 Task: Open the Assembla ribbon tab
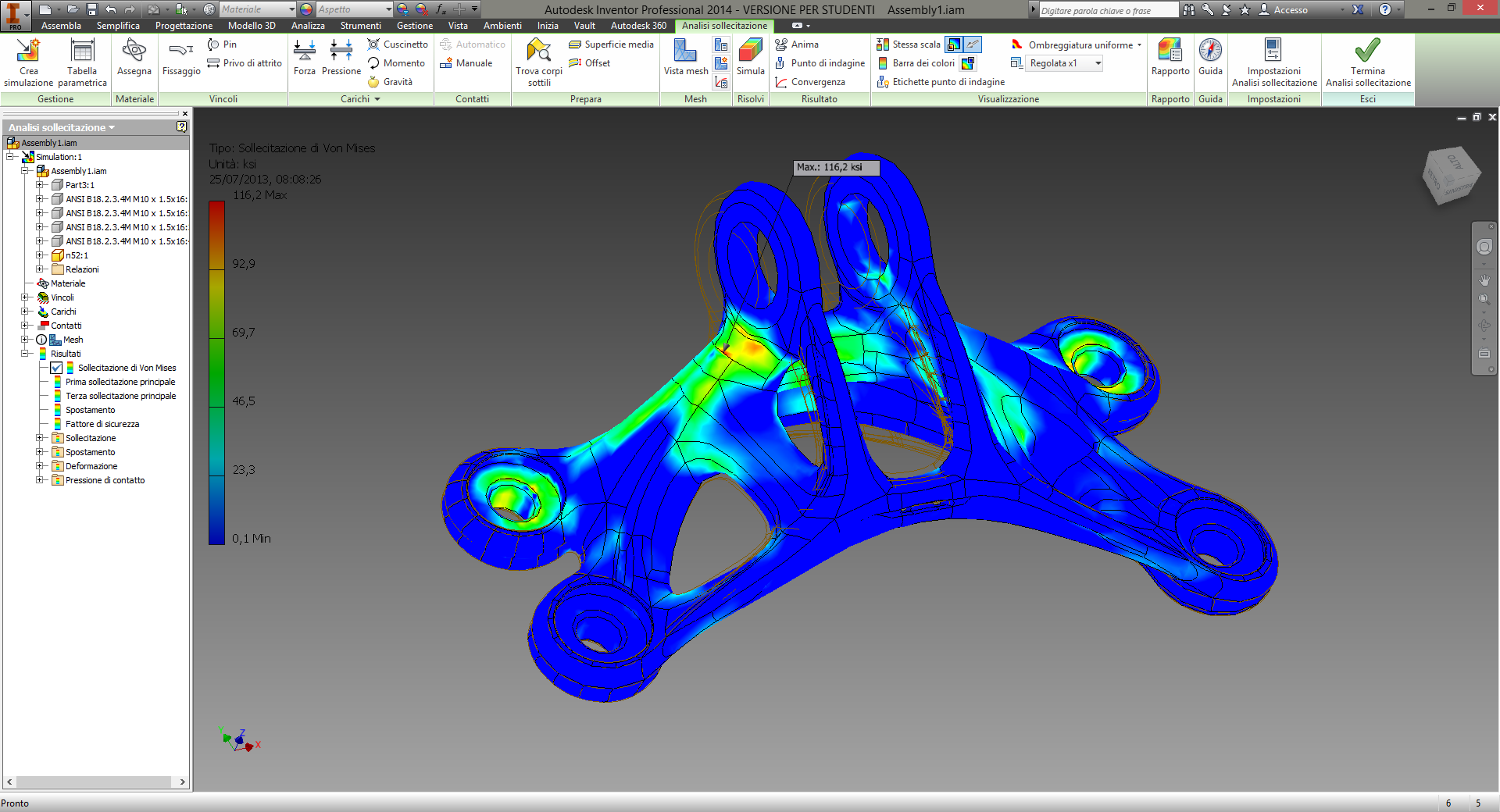pyautogui.click(x=61, y=26)
